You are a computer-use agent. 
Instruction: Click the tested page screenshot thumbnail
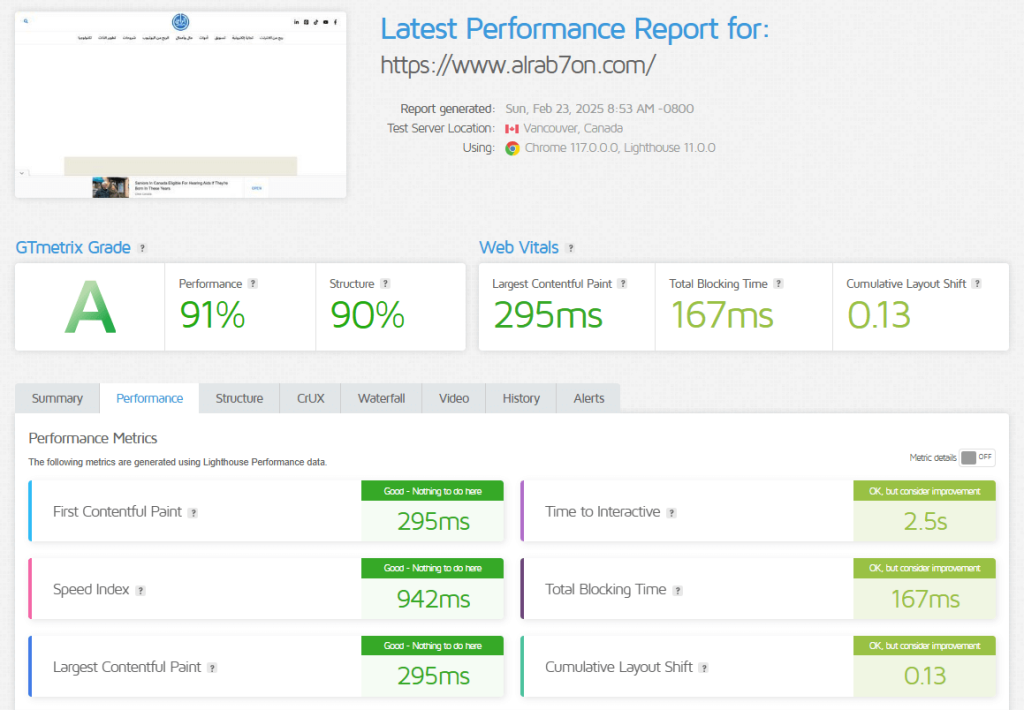pyautogui.click(x=181, y=104)
